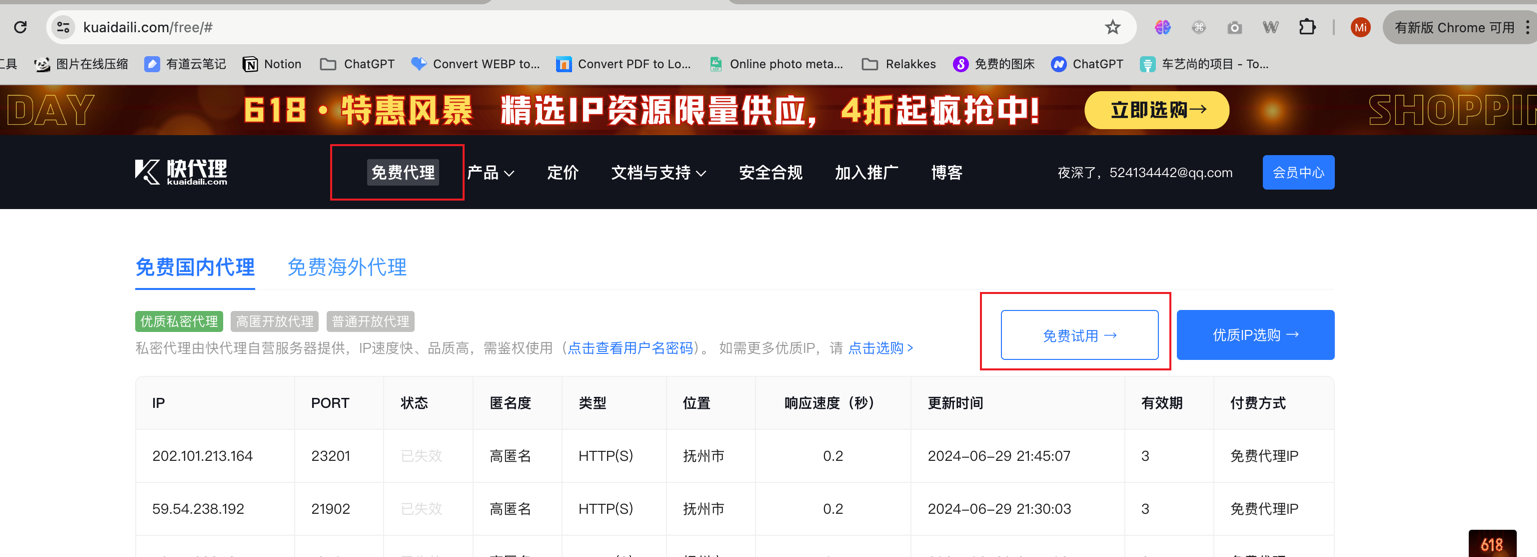Click the 点击查看用户名密码 link
This screenshot has height=557, width=1537.
pyautogui.click(x=630, y=348)
